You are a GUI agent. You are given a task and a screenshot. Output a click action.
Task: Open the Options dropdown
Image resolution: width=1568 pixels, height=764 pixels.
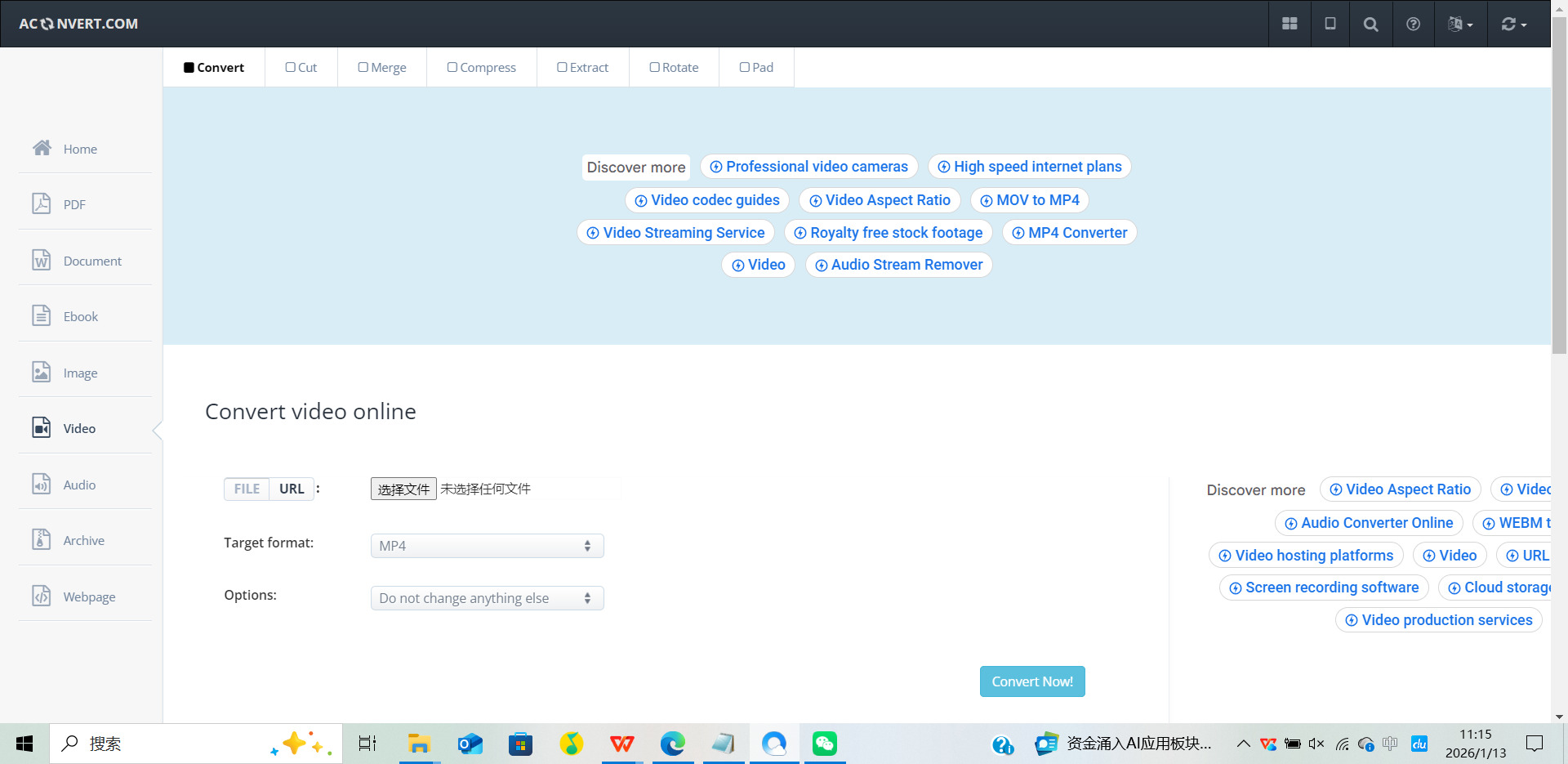487,598
